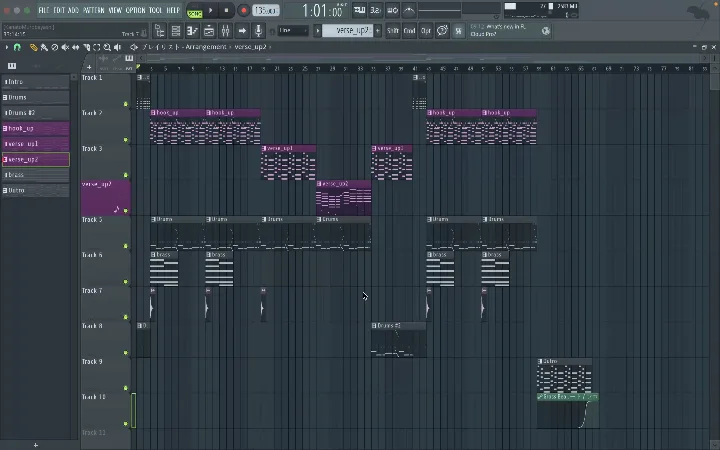Click the record button
The width and height of the screenshot is (720, 450).
[x=243, y=10]
